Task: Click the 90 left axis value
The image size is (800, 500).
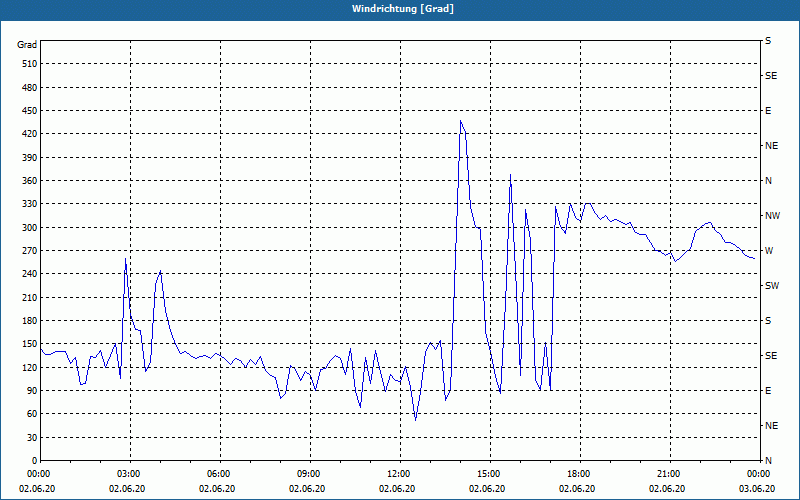Action: [x=32, y=391]
